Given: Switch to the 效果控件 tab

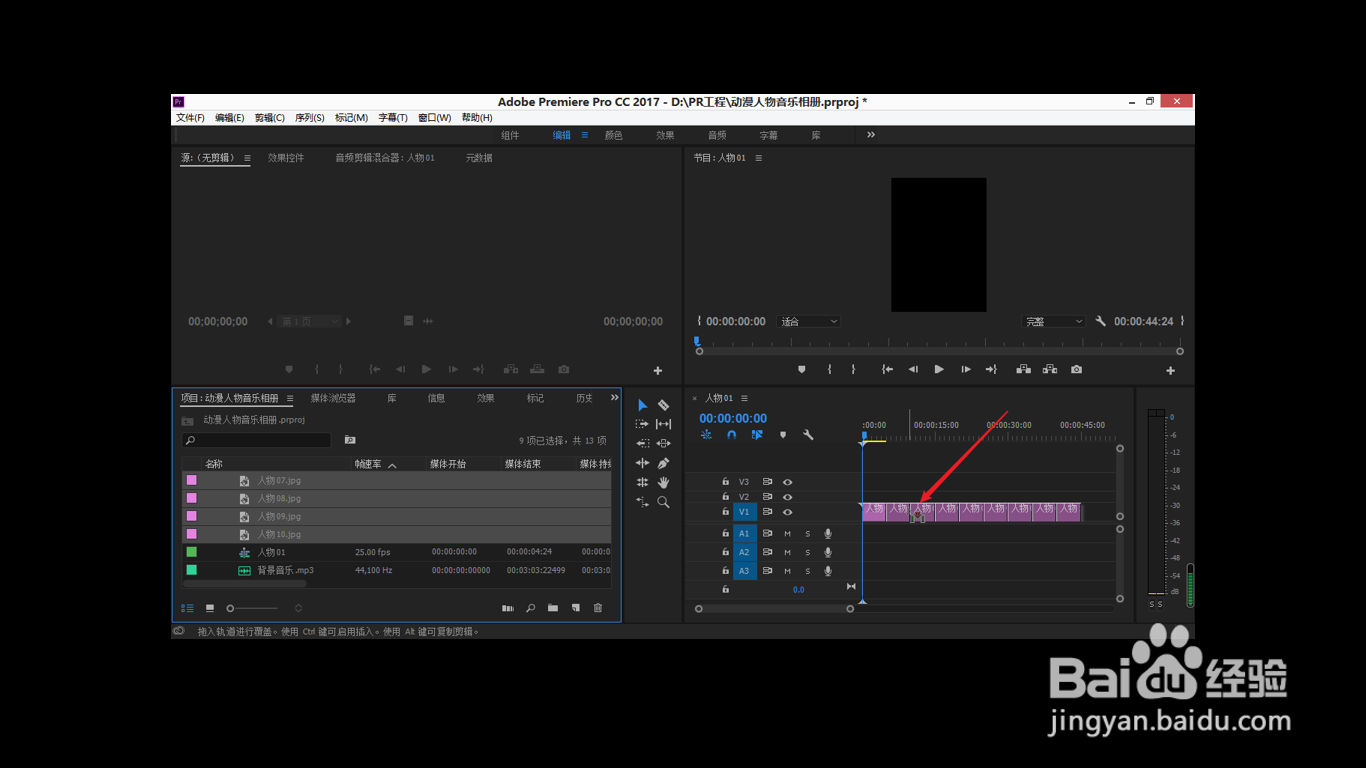Looking at the screenshot, I should pyautogui.click(x=286, y=158).
